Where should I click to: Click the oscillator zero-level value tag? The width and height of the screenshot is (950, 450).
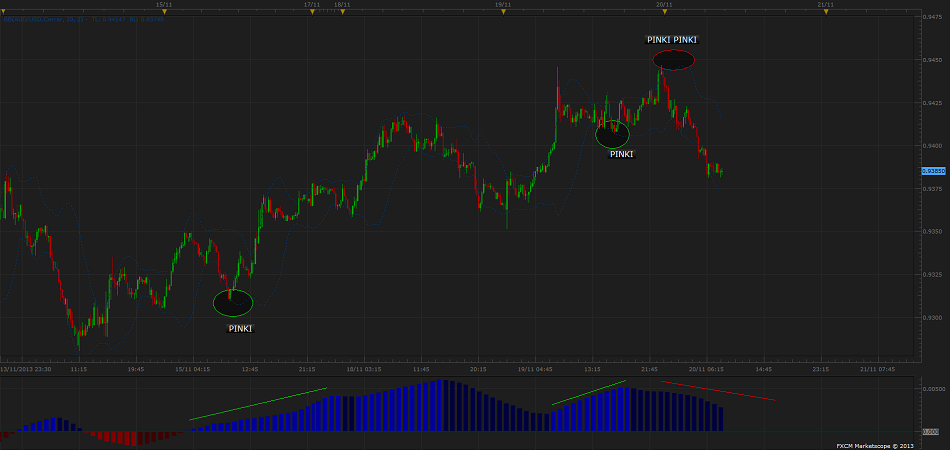coord(931,431)
